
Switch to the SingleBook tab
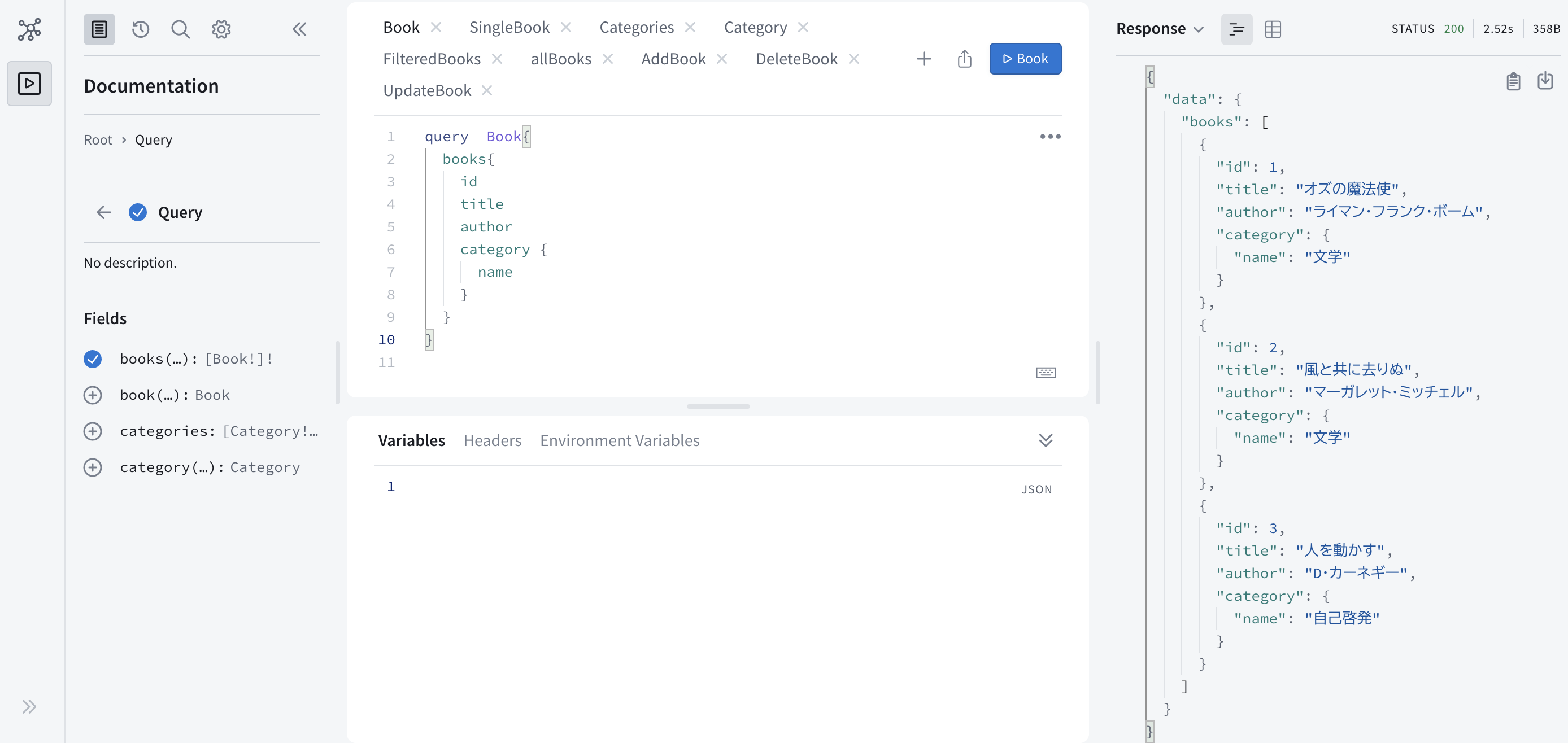[509, 27]
